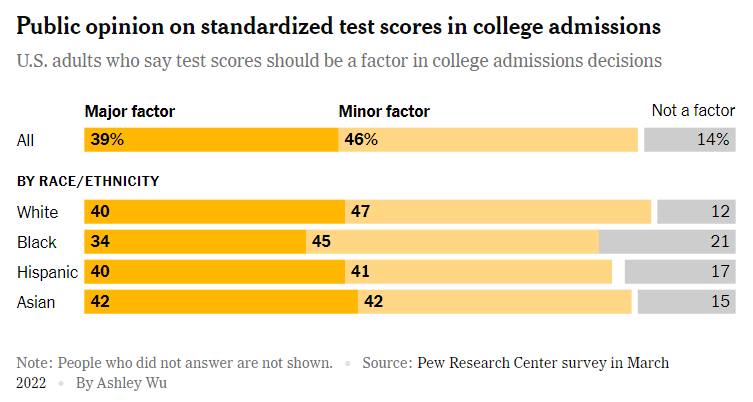753x402 pixels.
Task: Select the White not a factor 12 bar
Action: [696, 212]
